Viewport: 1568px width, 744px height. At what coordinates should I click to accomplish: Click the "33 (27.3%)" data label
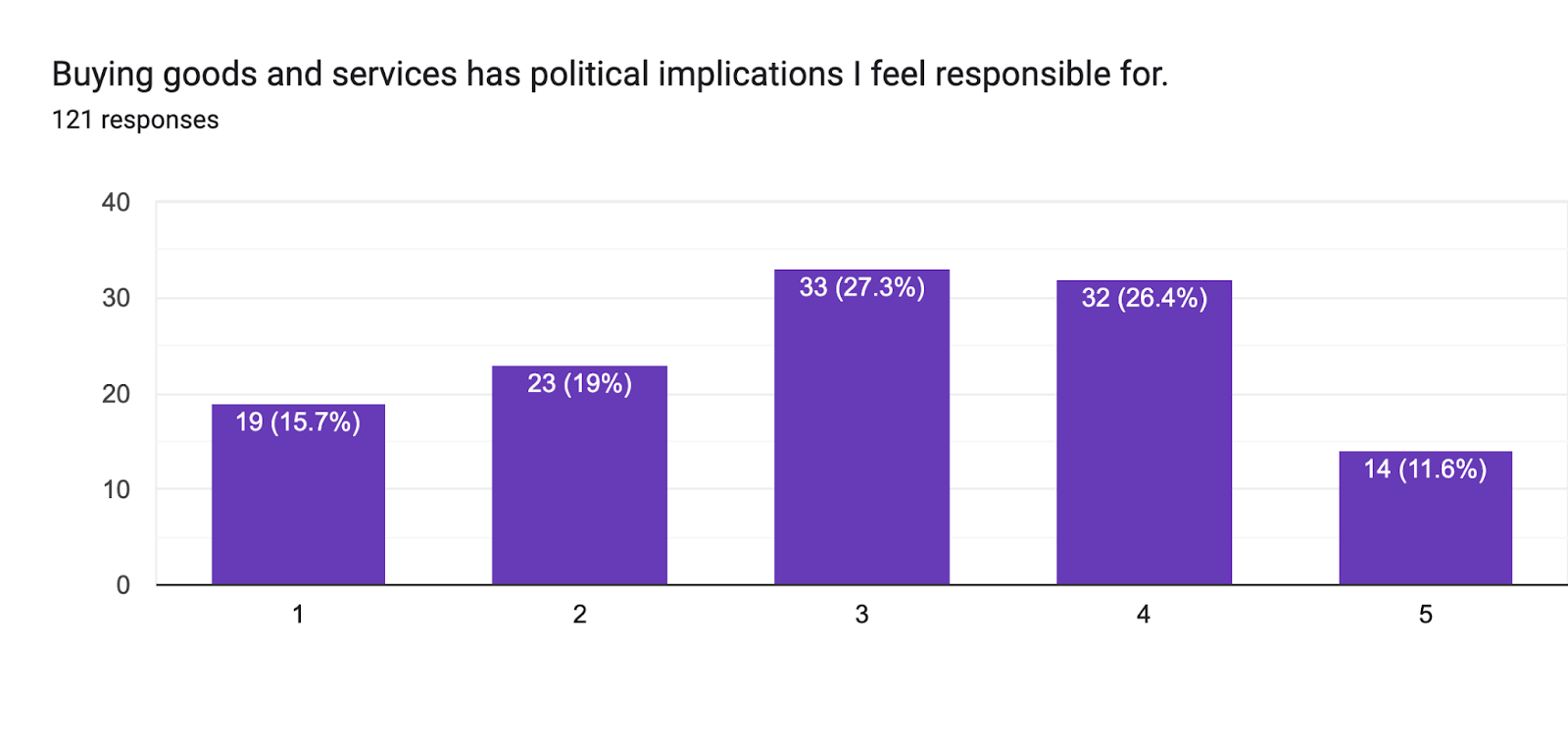tap(861, 287)
